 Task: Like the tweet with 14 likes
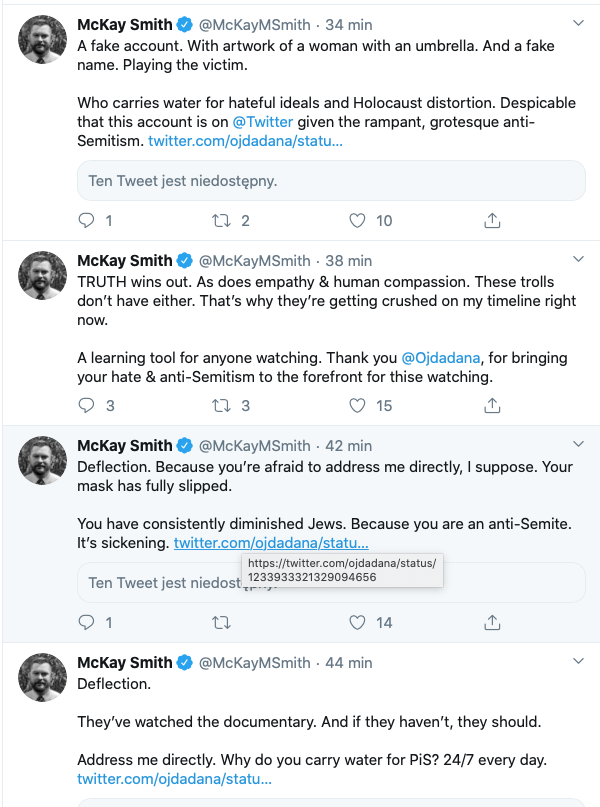(357, 622)
